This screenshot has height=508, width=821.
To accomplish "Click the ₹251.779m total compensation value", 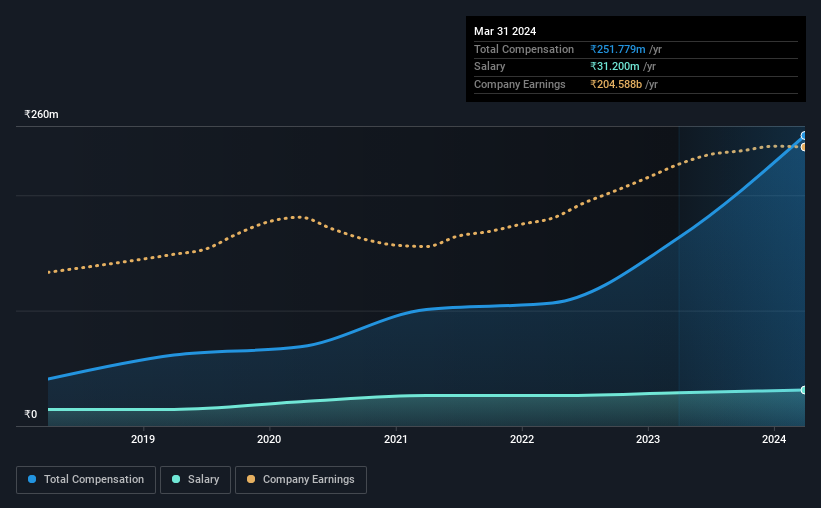I will tap(617, 49).
